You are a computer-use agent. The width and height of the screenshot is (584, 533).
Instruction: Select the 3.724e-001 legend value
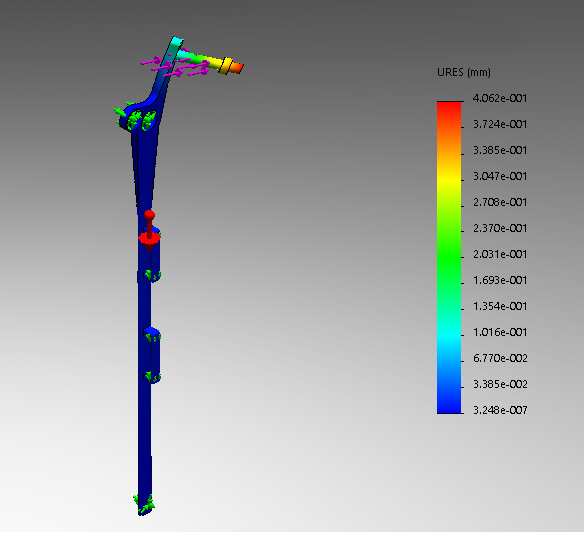[x=500, y=124]
